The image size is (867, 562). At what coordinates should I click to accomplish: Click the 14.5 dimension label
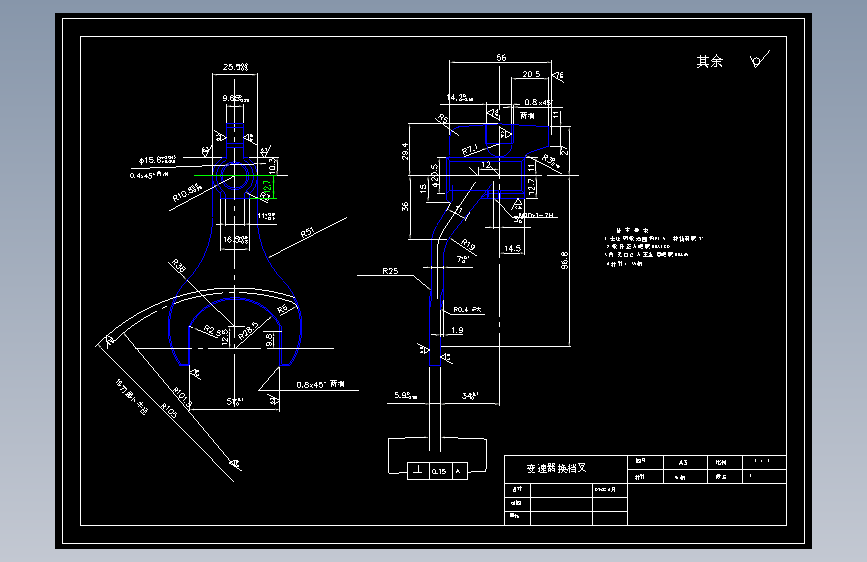513,248
